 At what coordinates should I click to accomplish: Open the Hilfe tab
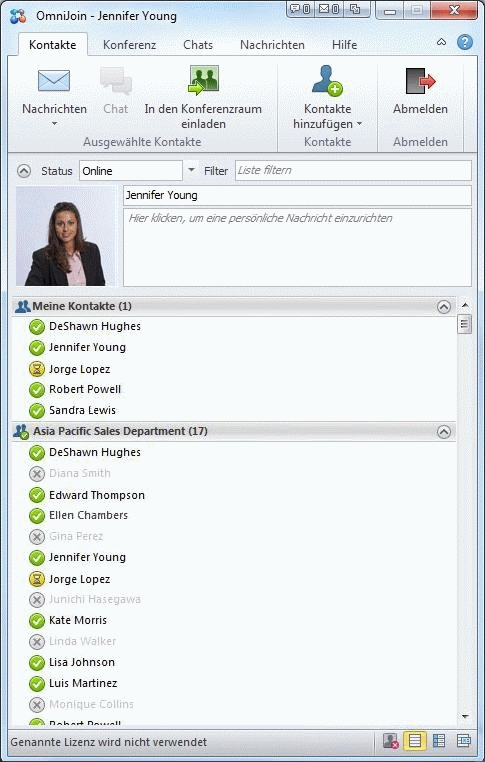click(345, 45)
